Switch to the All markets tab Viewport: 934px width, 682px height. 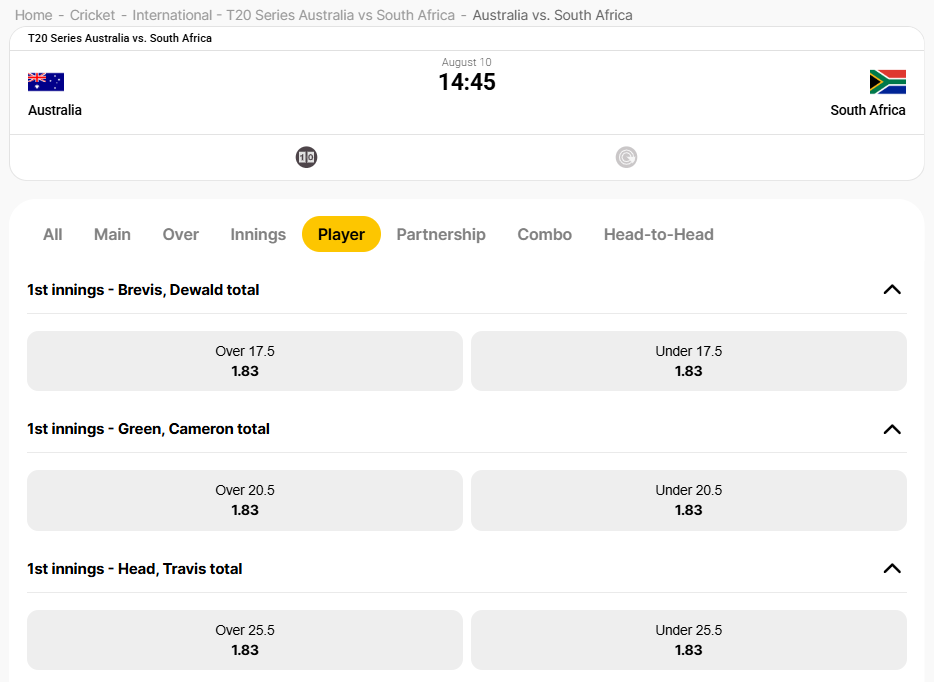point(52,234)
